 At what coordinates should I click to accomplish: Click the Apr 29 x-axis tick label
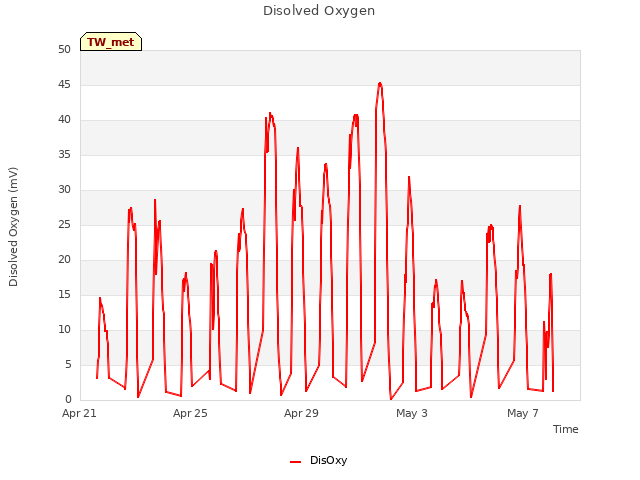coord(301,413)
